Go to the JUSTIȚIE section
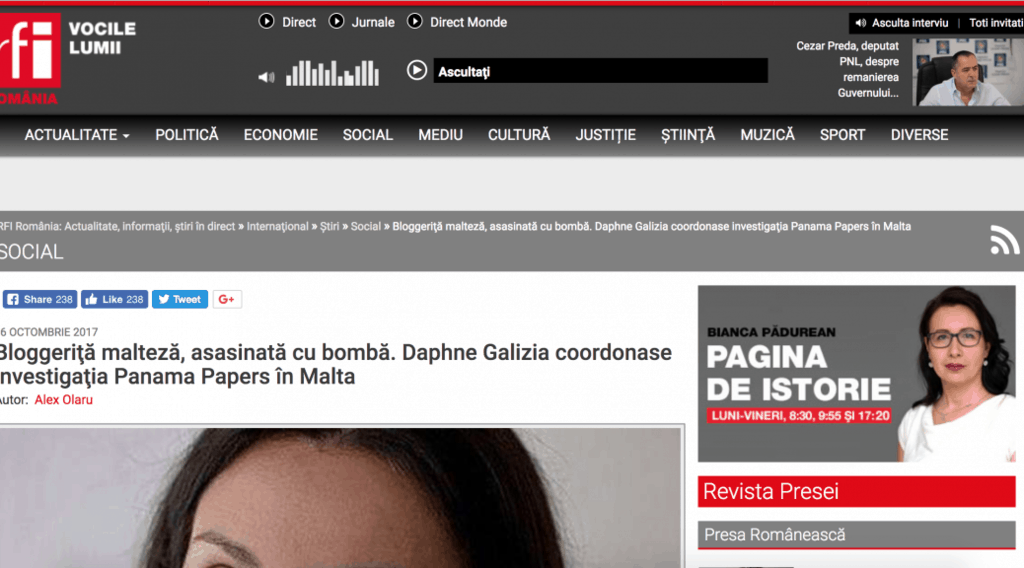This screenshot has width=1024, height=568. pyautogui.click(x=605, y=135)
